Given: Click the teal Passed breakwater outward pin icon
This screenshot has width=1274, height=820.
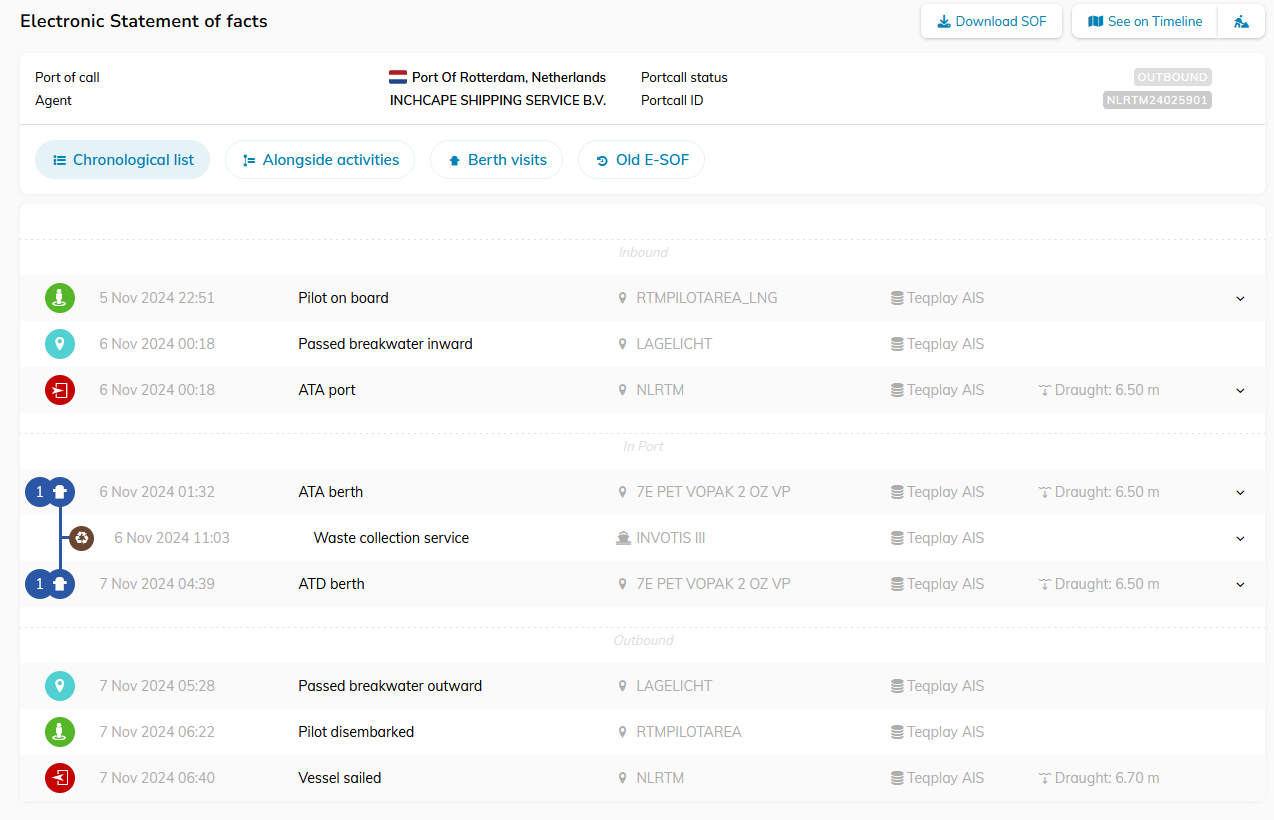Looking at the screenshot, I should 60,686.
